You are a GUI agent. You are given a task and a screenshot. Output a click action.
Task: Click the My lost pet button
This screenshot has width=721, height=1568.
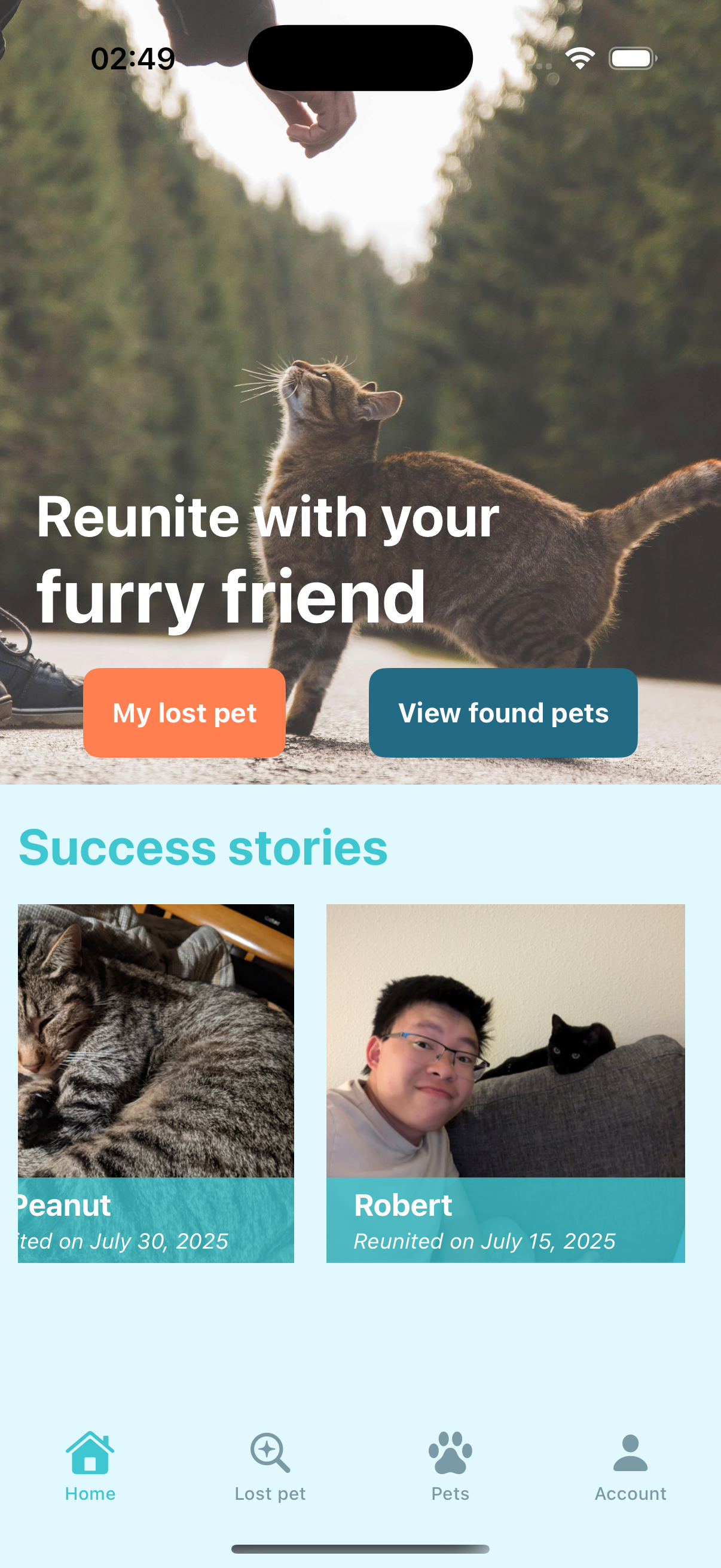tap(184, 713)
